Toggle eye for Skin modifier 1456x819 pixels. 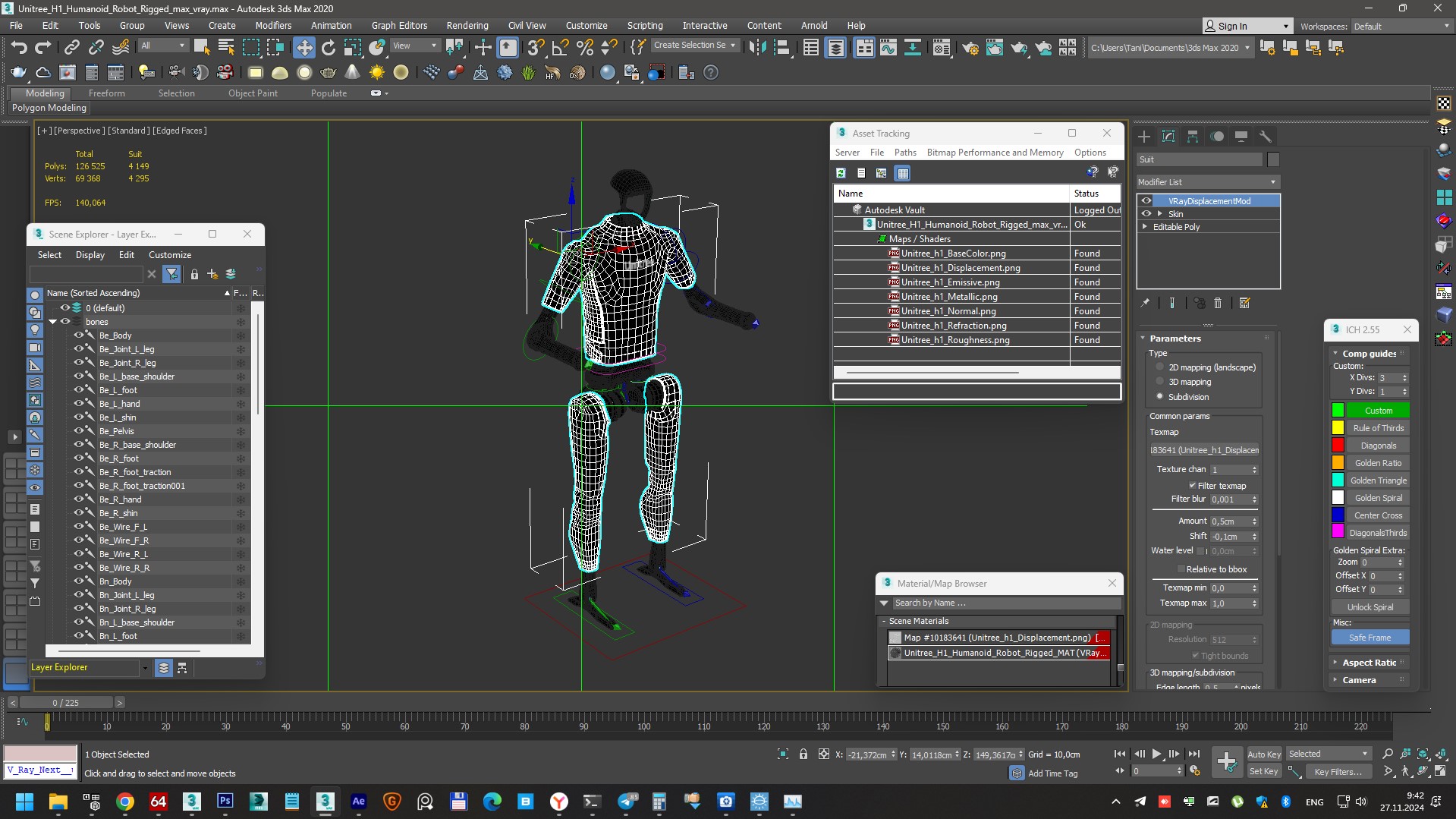tap(1146, 214)
